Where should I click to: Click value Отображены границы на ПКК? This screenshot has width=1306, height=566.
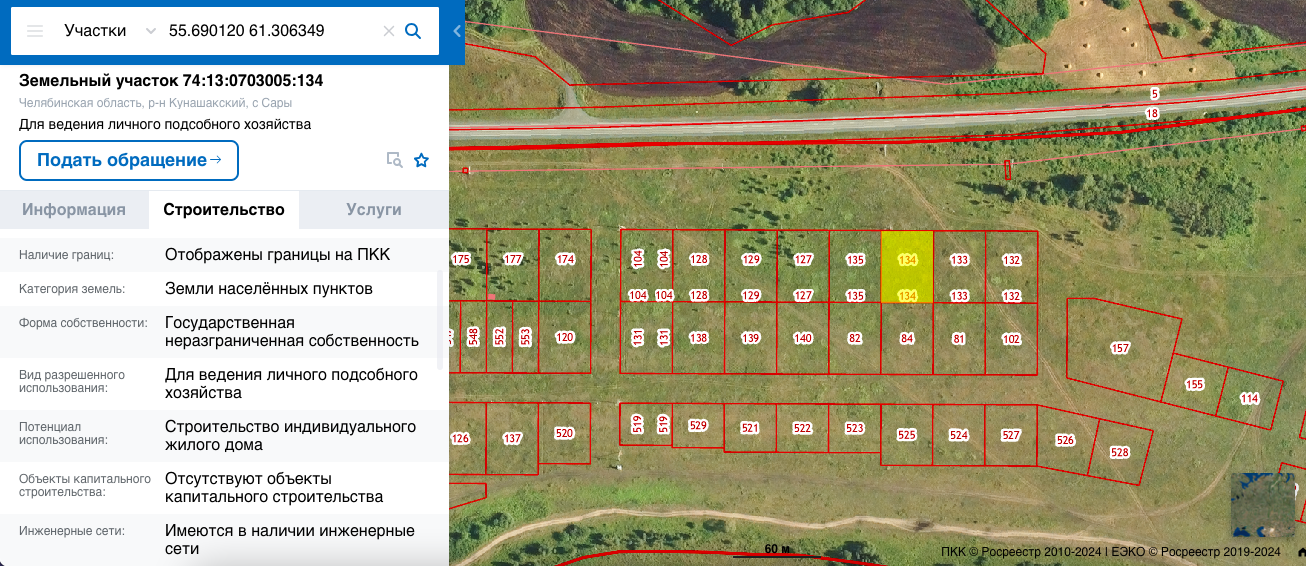tap(277, 255)
